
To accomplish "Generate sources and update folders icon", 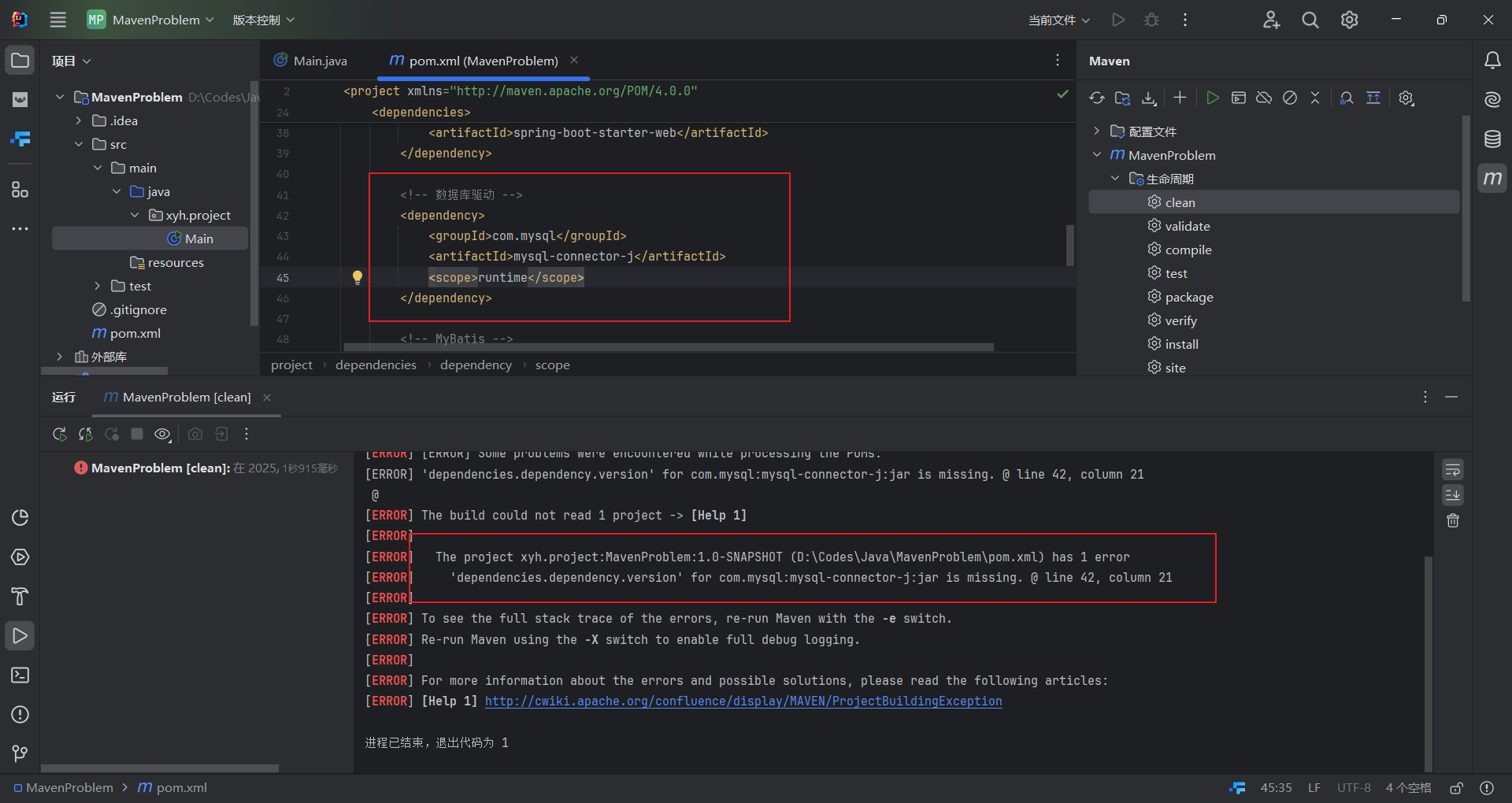I will 1123,98.
